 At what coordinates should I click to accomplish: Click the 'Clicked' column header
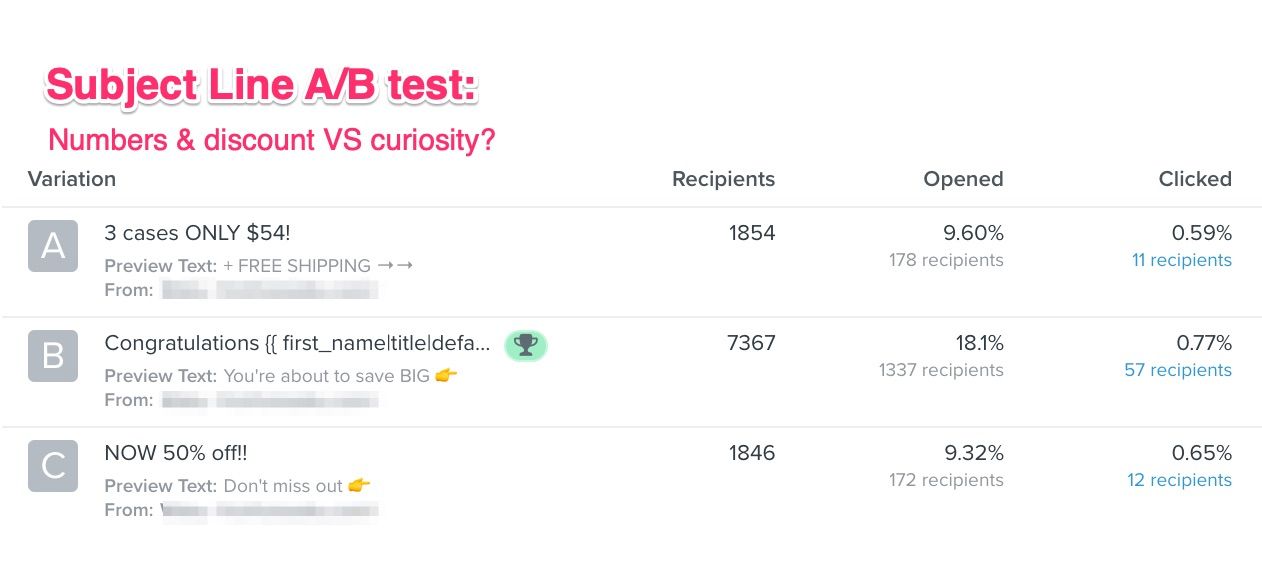(1195, 179)
